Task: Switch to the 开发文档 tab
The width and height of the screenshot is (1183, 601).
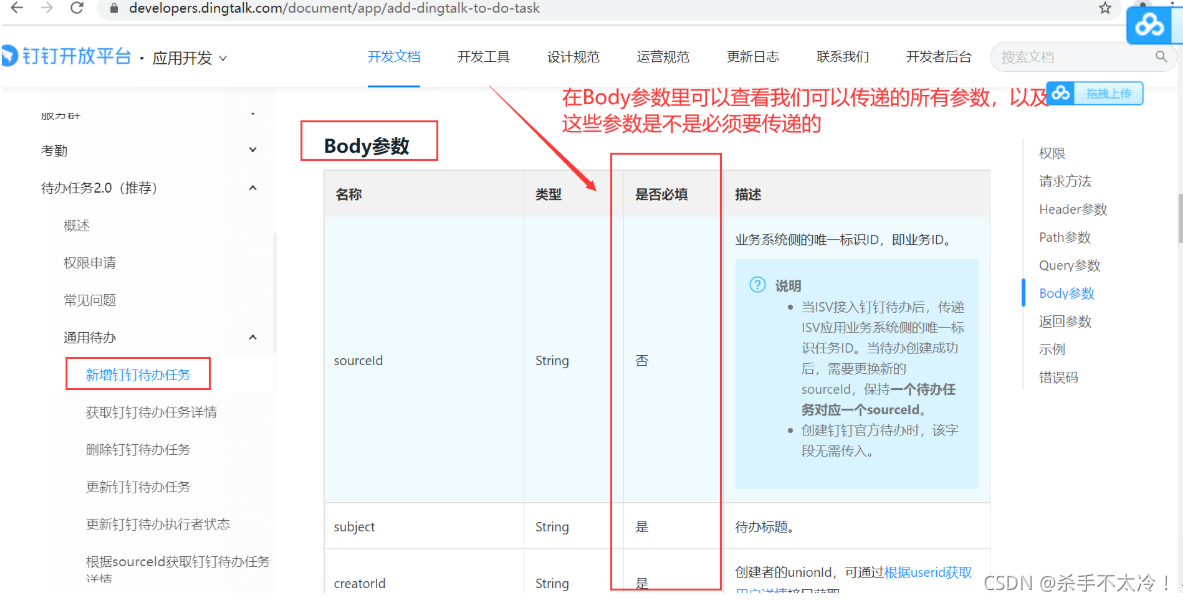Action: (394, 57)
